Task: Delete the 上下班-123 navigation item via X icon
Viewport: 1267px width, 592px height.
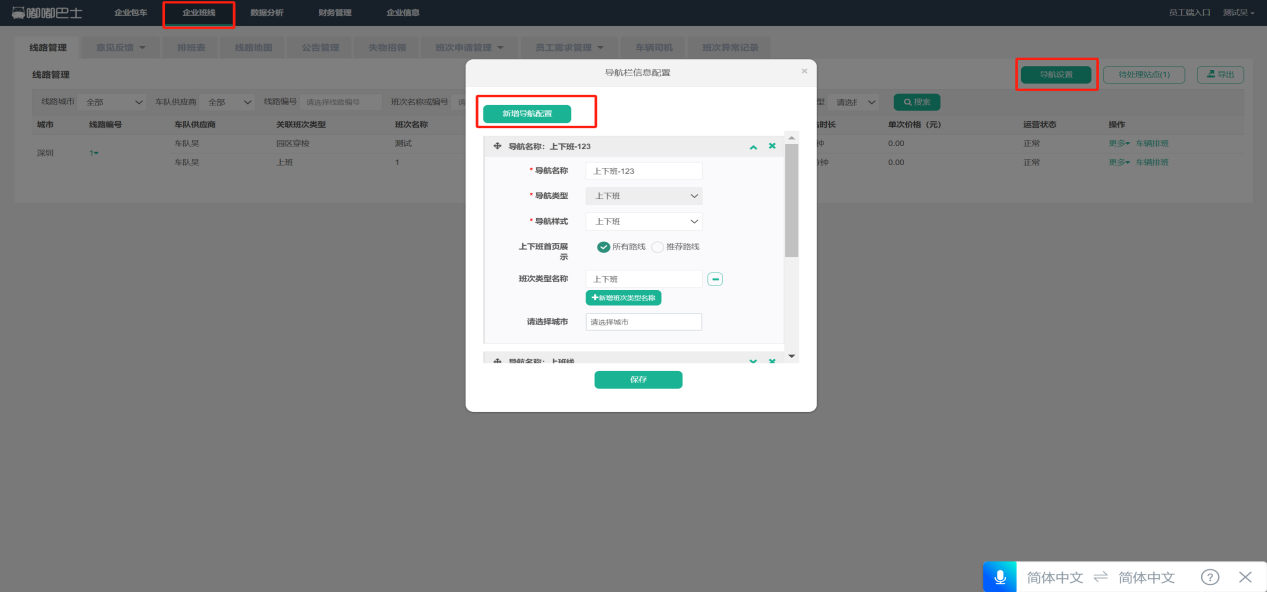Action: pos(772,146)
